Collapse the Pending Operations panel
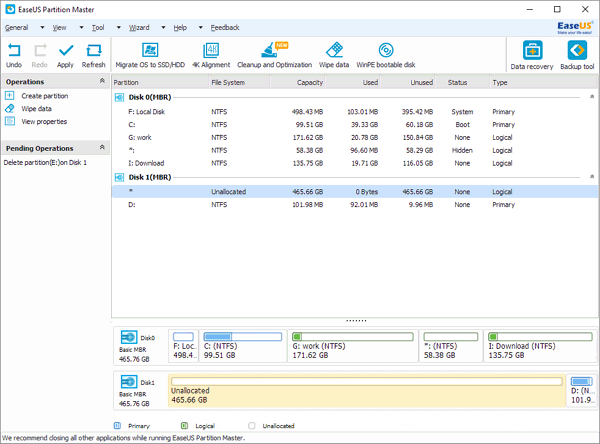Screen dimensions: 600x444 [x=102, y=147]
